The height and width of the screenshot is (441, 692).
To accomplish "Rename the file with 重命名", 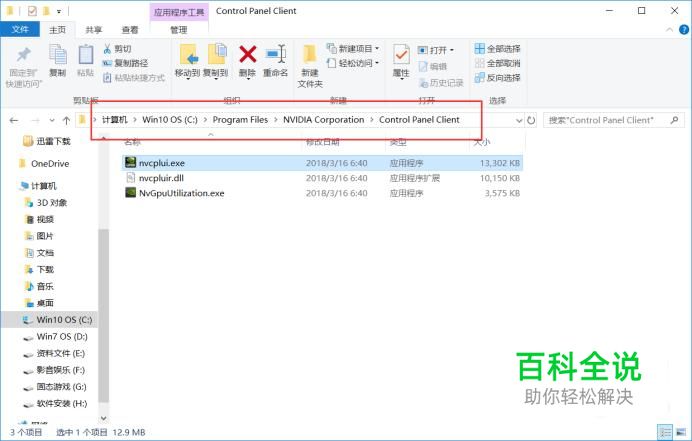I will (275, 61).
